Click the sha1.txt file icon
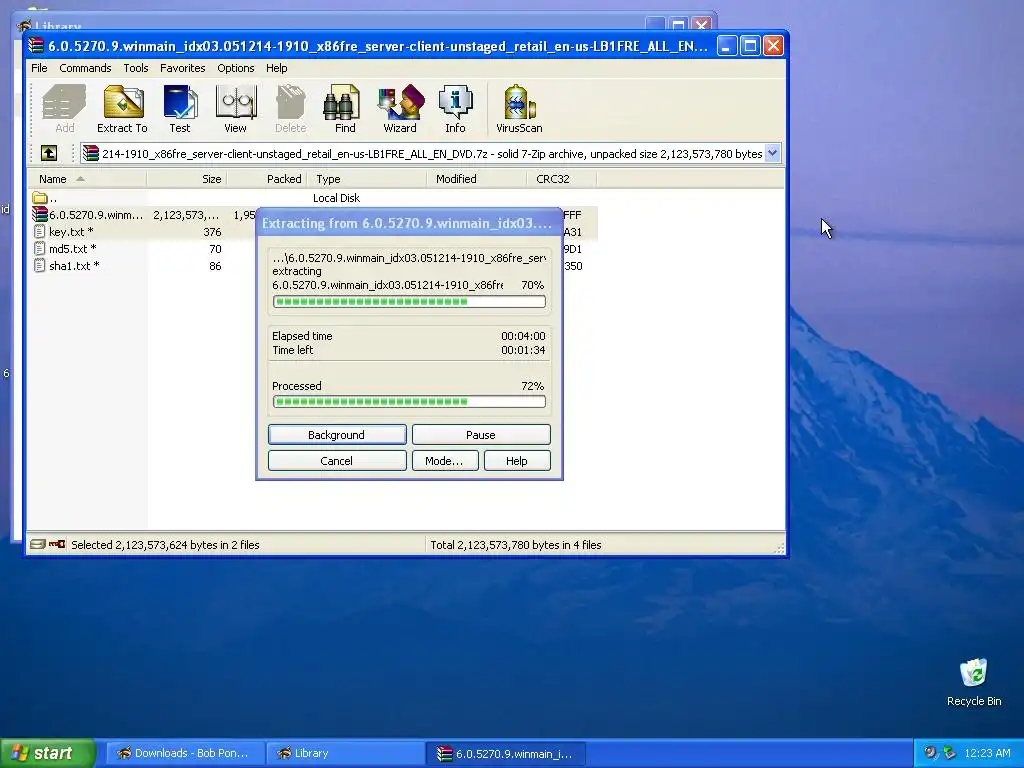Image resolution: width=1024 pixels, height=768 pixels. [39, 266]
